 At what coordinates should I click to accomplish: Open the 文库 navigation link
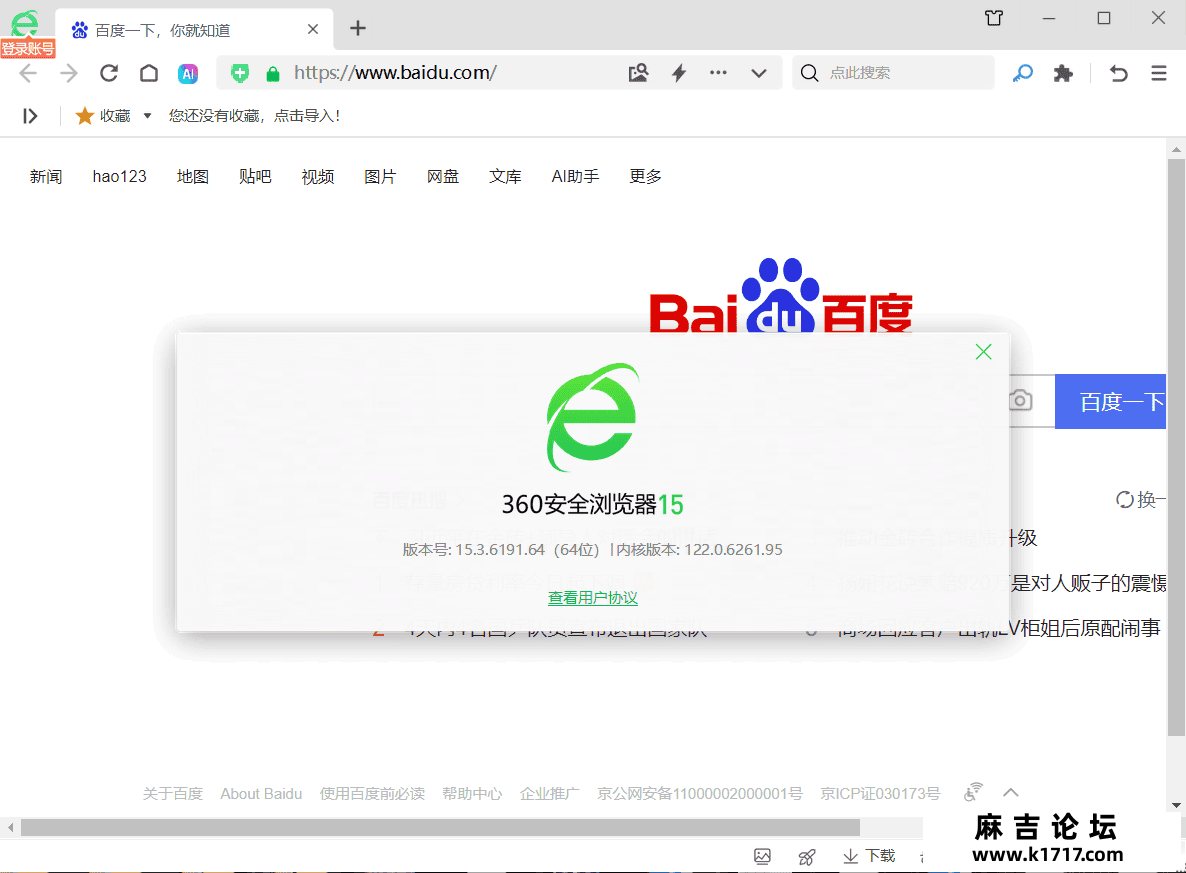coord(505,176)
